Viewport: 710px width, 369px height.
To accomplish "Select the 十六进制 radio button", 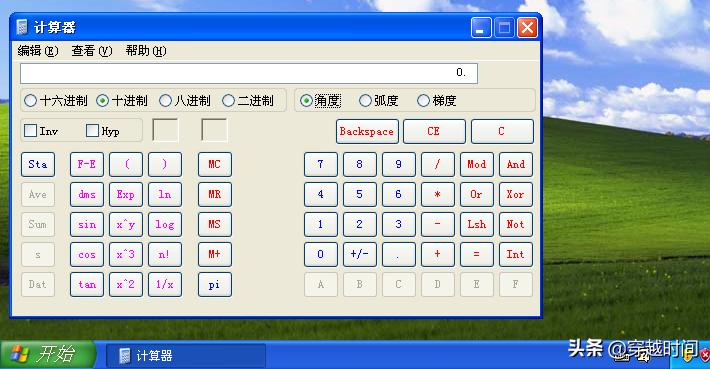I will click(56, 101).
